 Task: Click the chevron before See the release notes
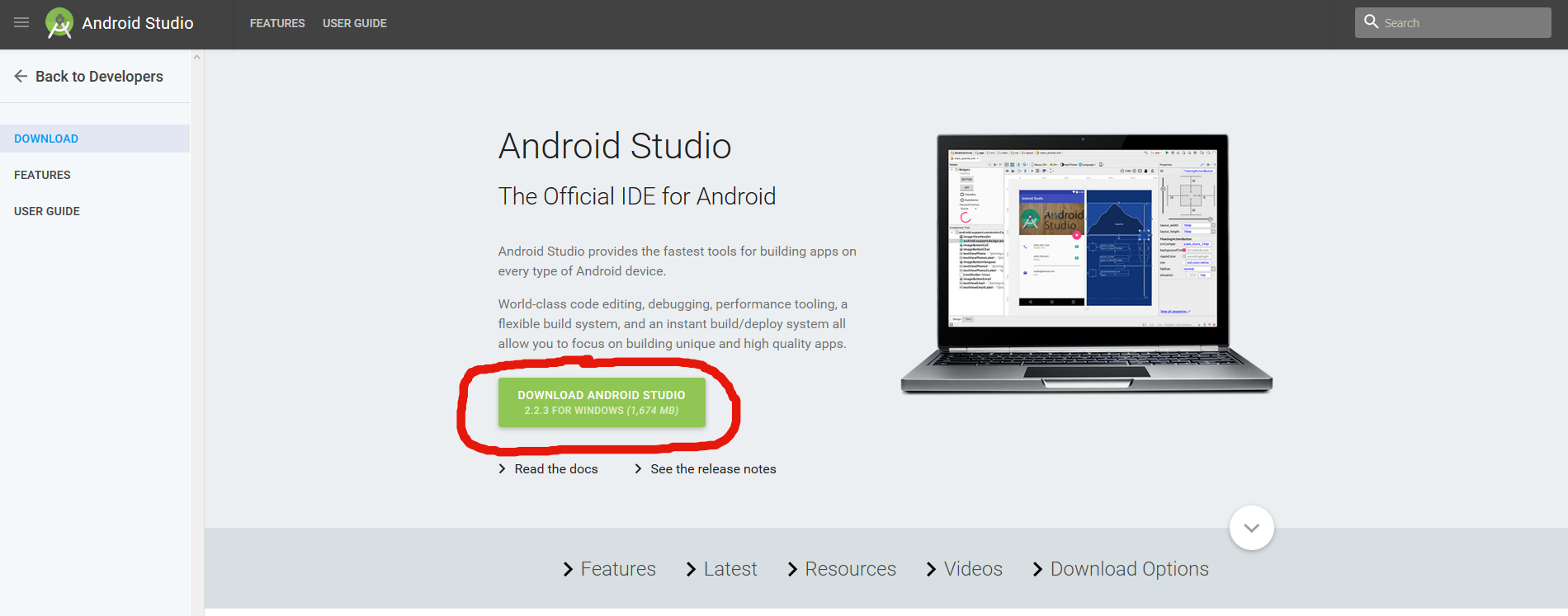(638, 468)
